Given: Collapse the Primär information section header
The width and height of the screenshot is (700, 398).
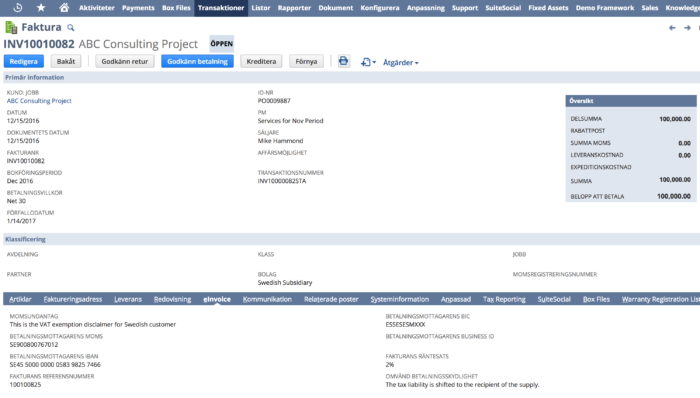Looking at the screenshot, I should click(x=34, y=77).
